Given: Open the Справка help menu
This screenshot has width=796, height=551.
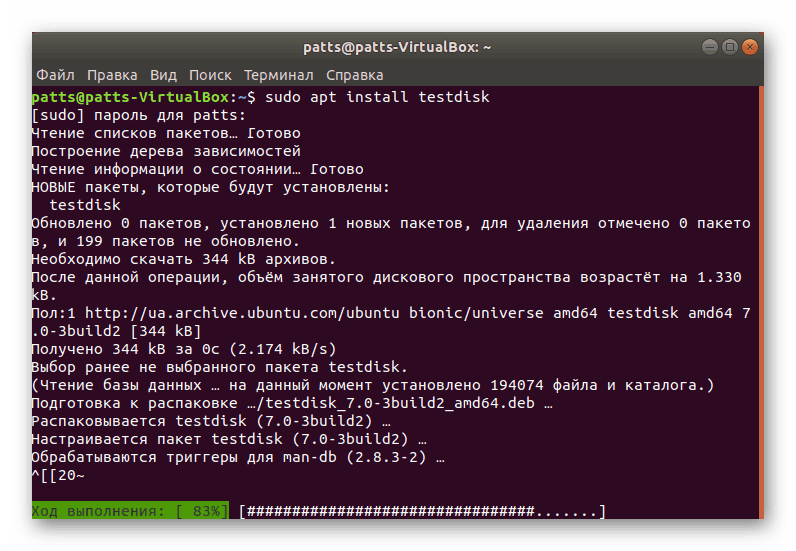Looking at the screenshot, I should 354,75.
